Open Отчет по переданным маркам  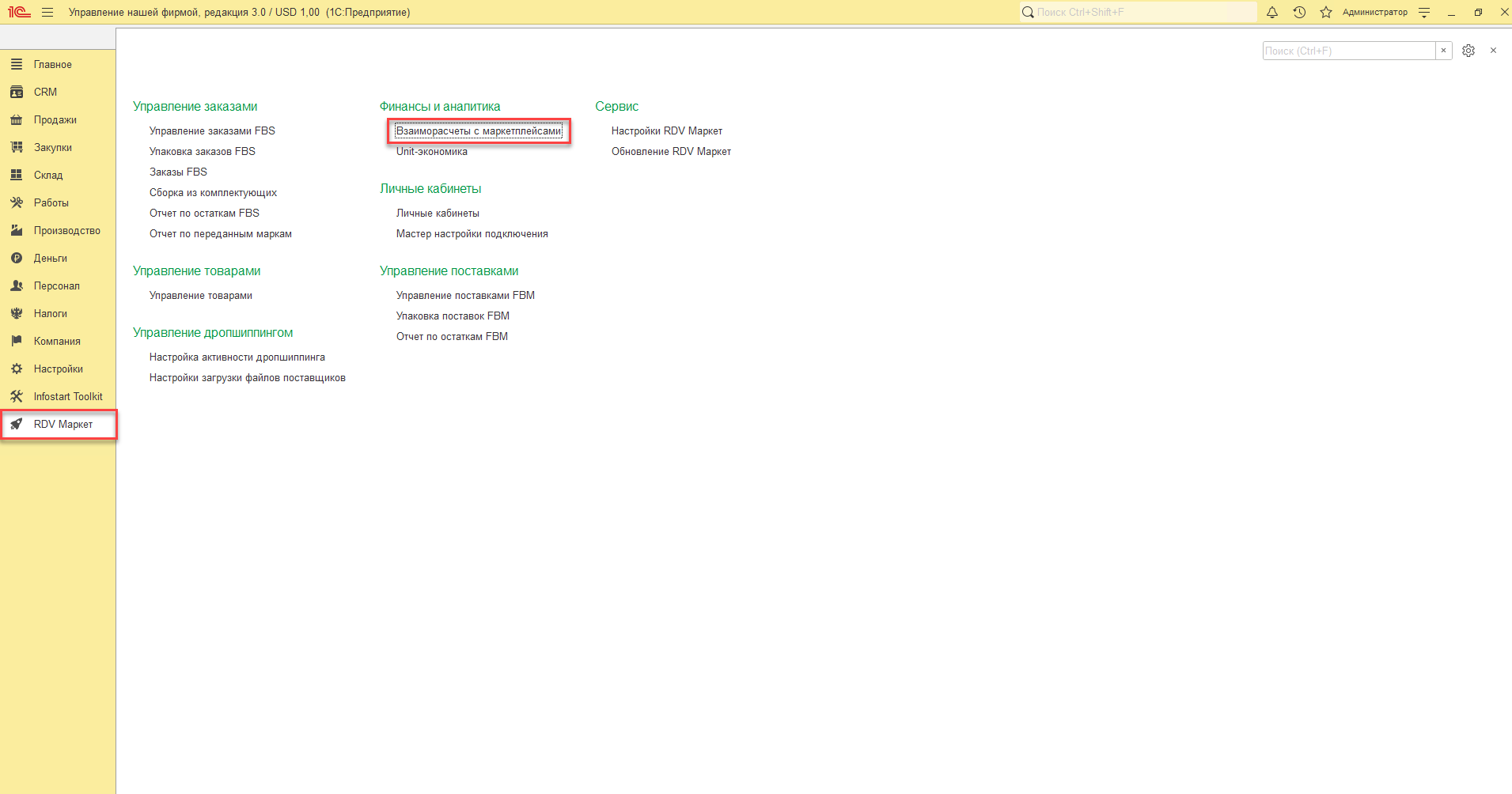click(221, 233)
